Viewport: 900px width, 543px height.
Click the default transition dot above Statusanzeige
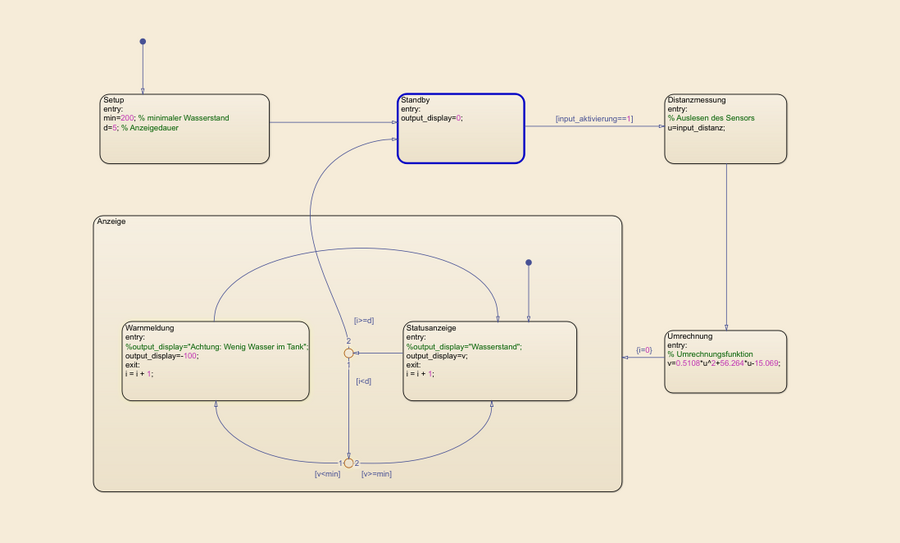point(529,263)
